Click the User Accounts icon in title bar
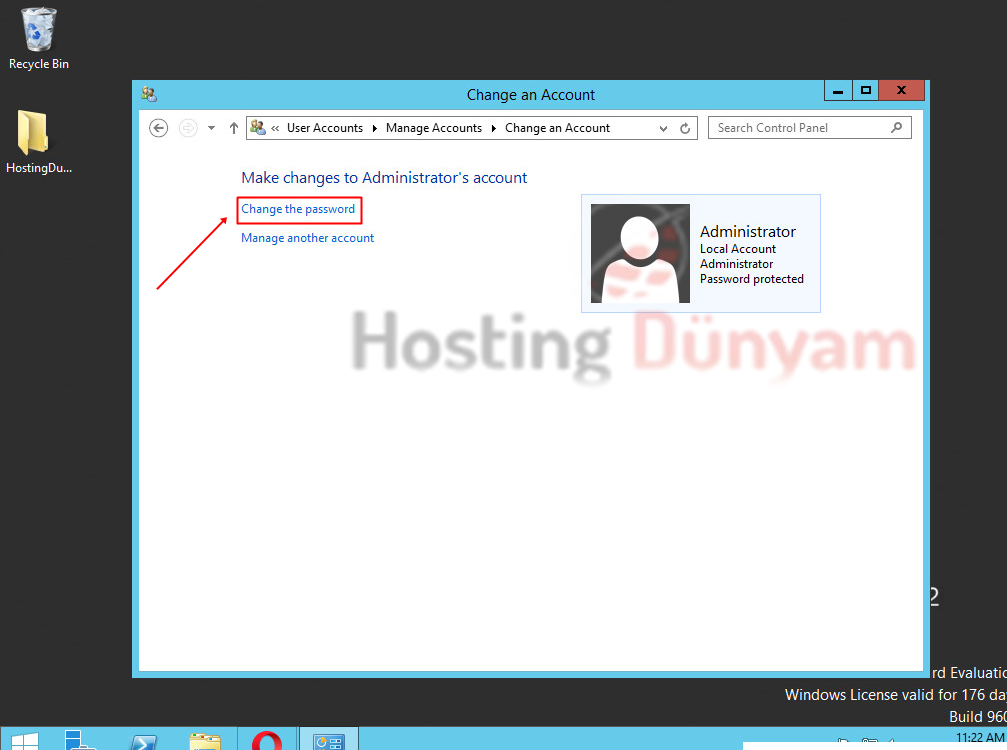Viewport: 1007px width, 750px height. [x=149, y=94]
